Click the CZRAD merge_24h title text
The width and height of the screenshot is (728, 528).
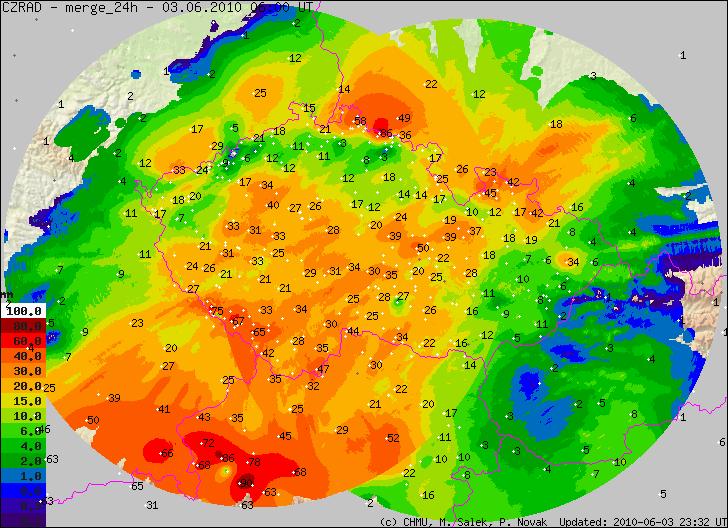click(157, 7)
